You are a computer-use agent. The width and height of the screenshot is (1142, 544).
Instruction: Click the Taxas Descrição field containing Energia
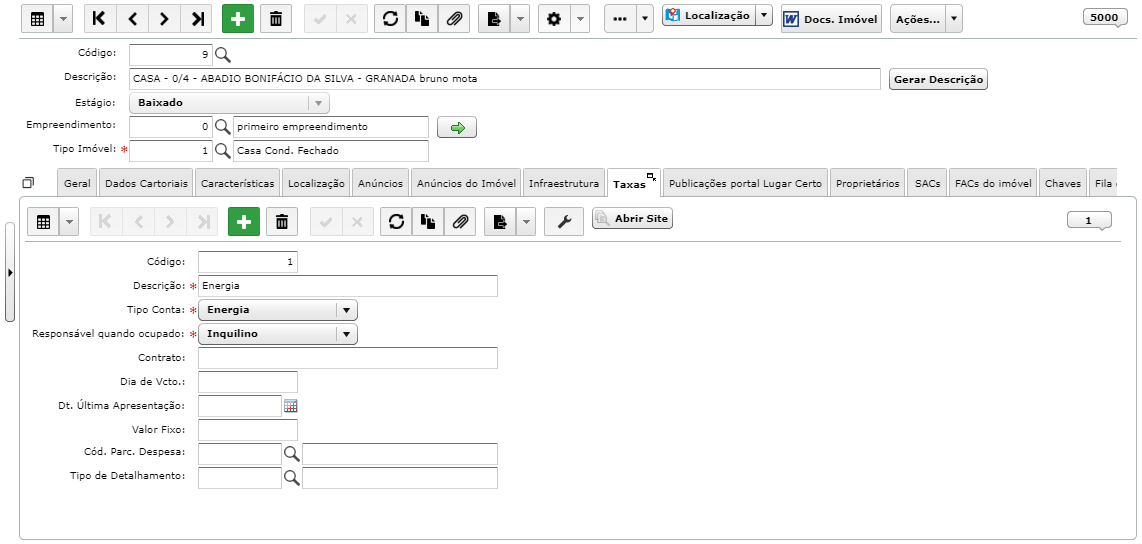click(347, 286)
